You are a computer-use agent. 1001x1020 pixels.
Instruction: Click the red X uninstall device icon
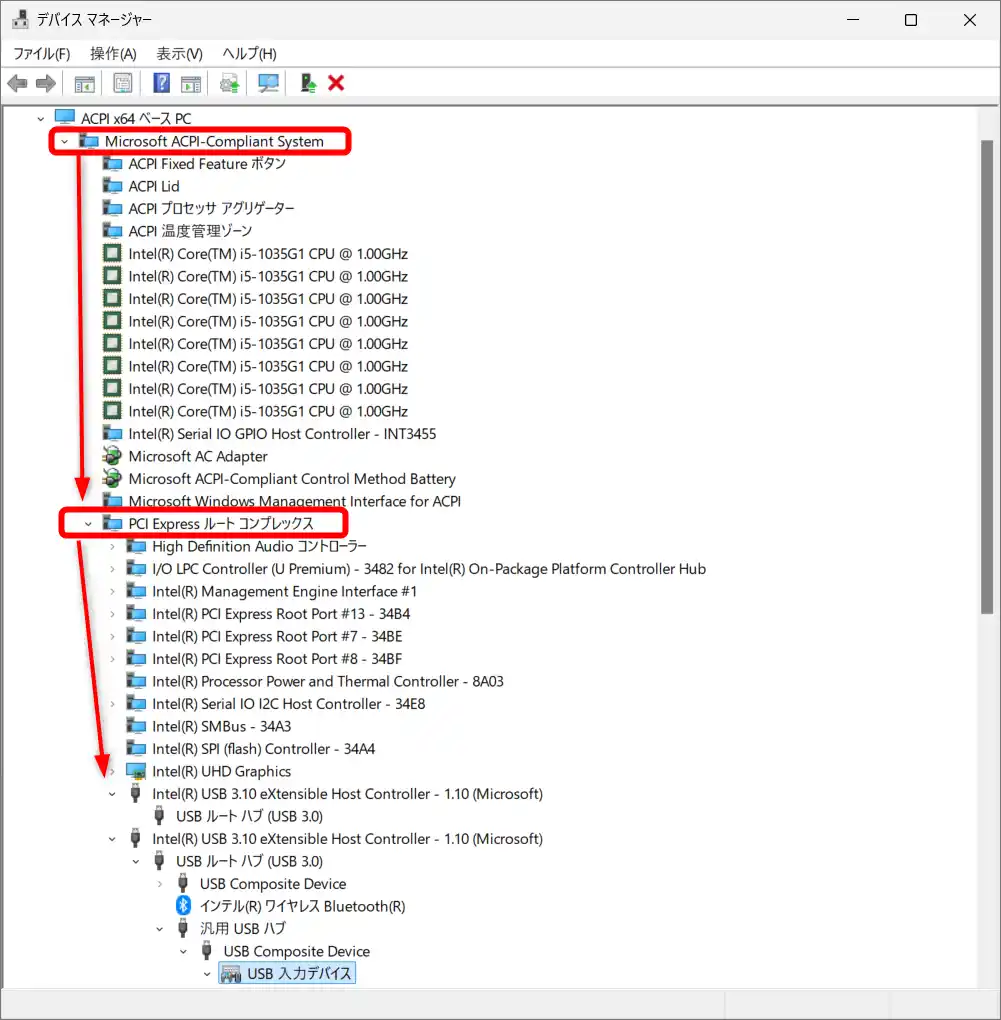[336, 83]
